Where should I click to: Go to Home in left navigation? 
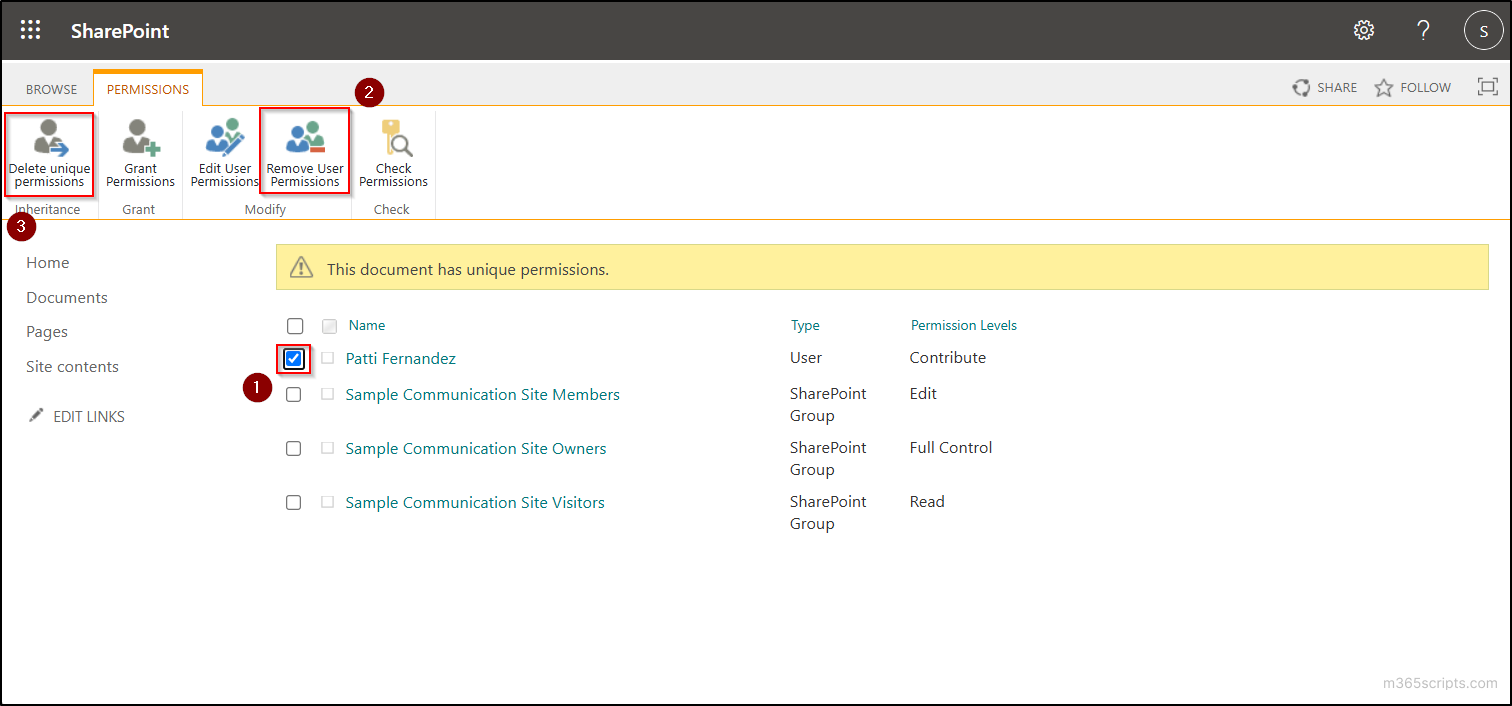[48, 262]
